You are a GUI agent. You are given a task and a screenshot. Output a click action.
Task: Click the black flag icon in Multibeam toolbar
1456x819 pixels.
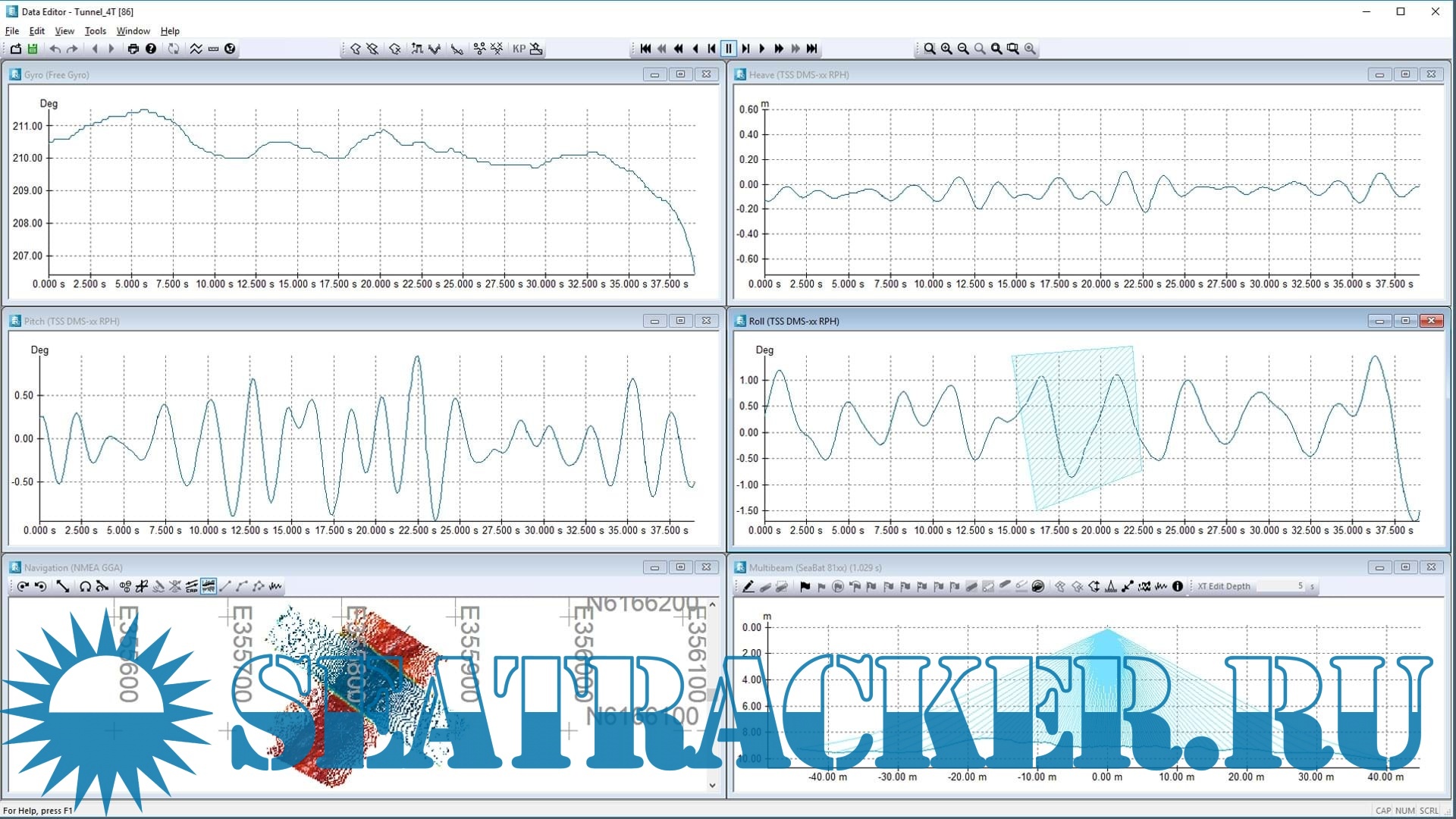805,586
